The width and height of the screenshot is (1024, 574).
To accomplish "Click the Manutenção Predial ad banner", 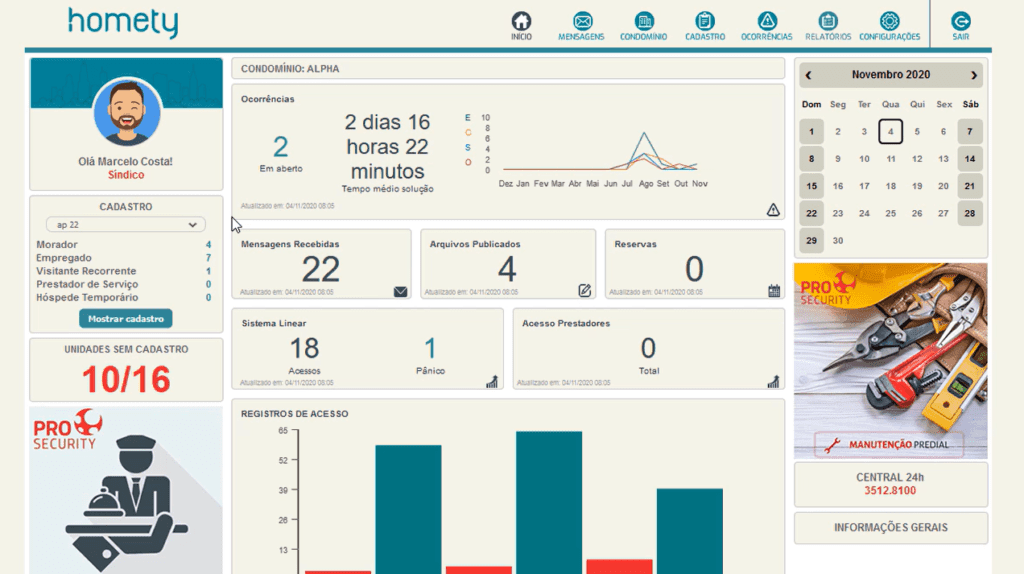I will (890, 360).
